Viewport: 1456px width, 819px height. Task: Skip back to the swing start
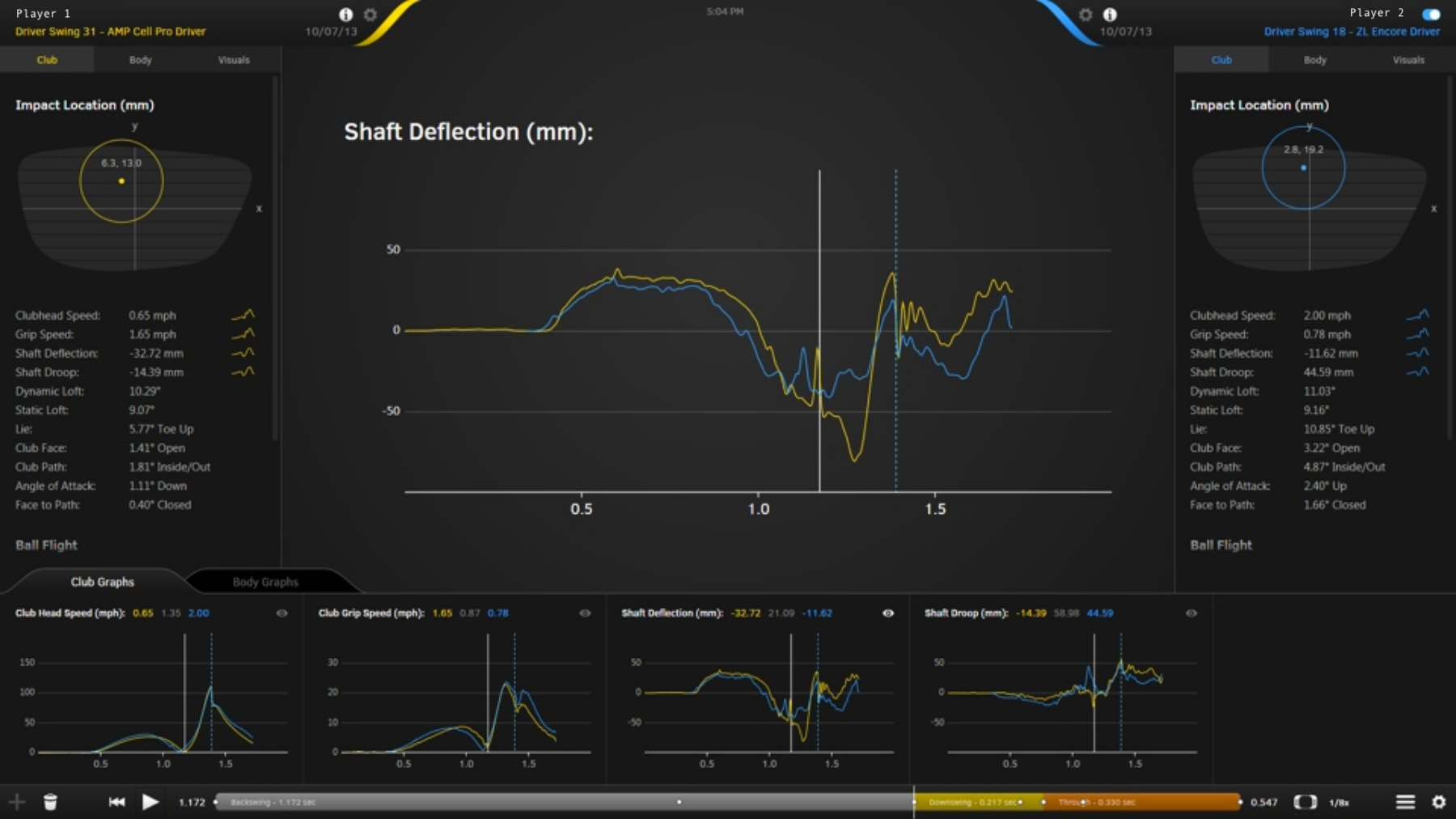[116, 802]
